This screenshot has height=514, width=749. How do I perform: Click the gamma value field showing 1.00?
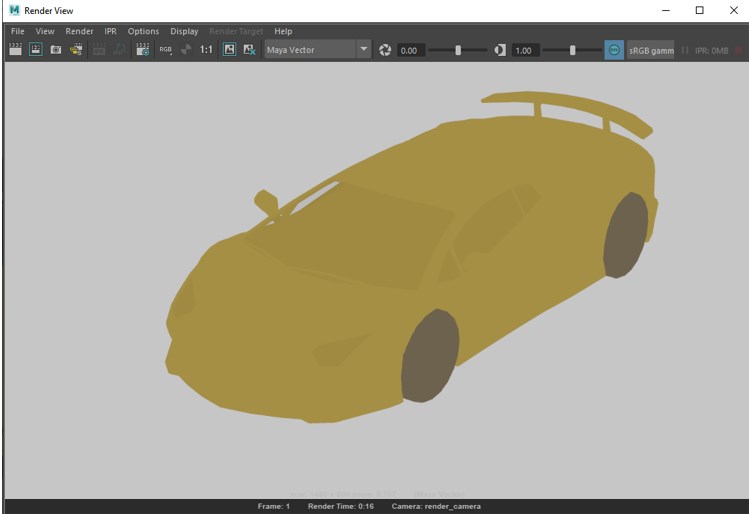tap(525, 50)
